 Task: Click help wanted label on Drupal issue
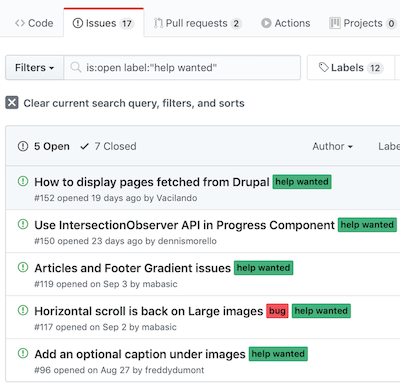[302, 182]
